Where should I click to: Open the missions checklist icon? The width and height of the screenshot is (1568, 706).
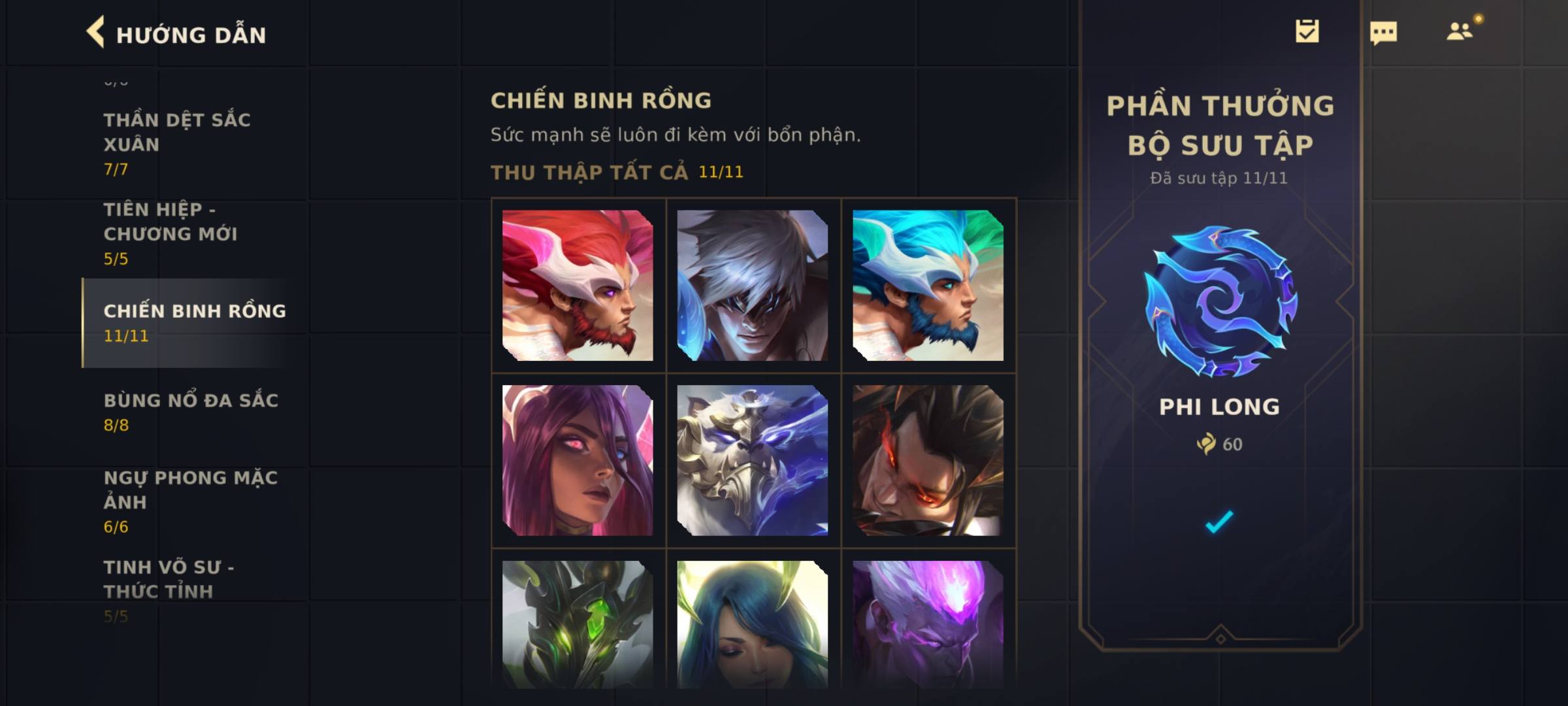pyautogui.click(x=1307, y=31)
